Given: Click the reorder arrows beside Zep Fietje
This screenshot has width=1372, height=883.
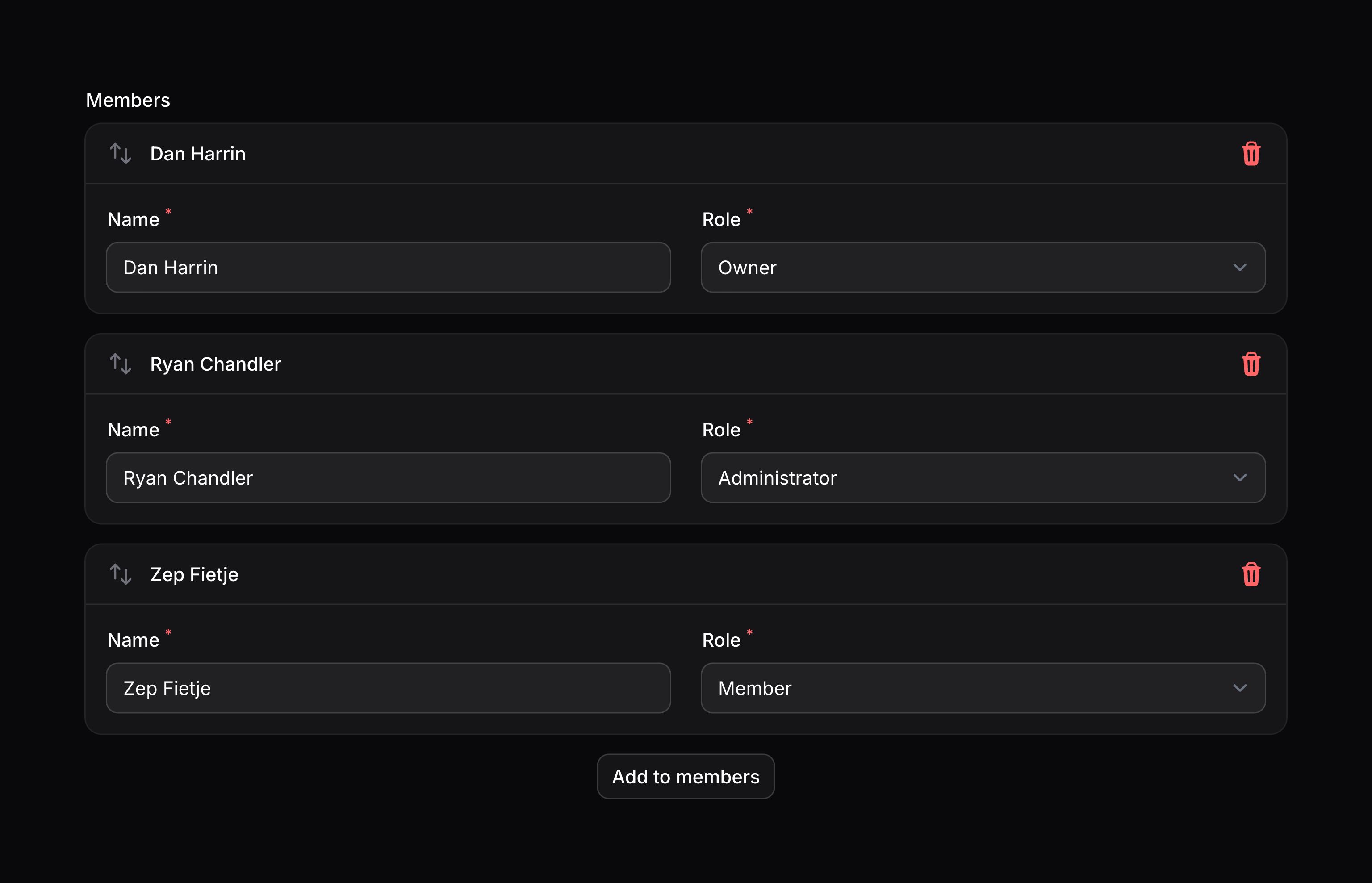Looking at the screenshot, I should [121, 574].
